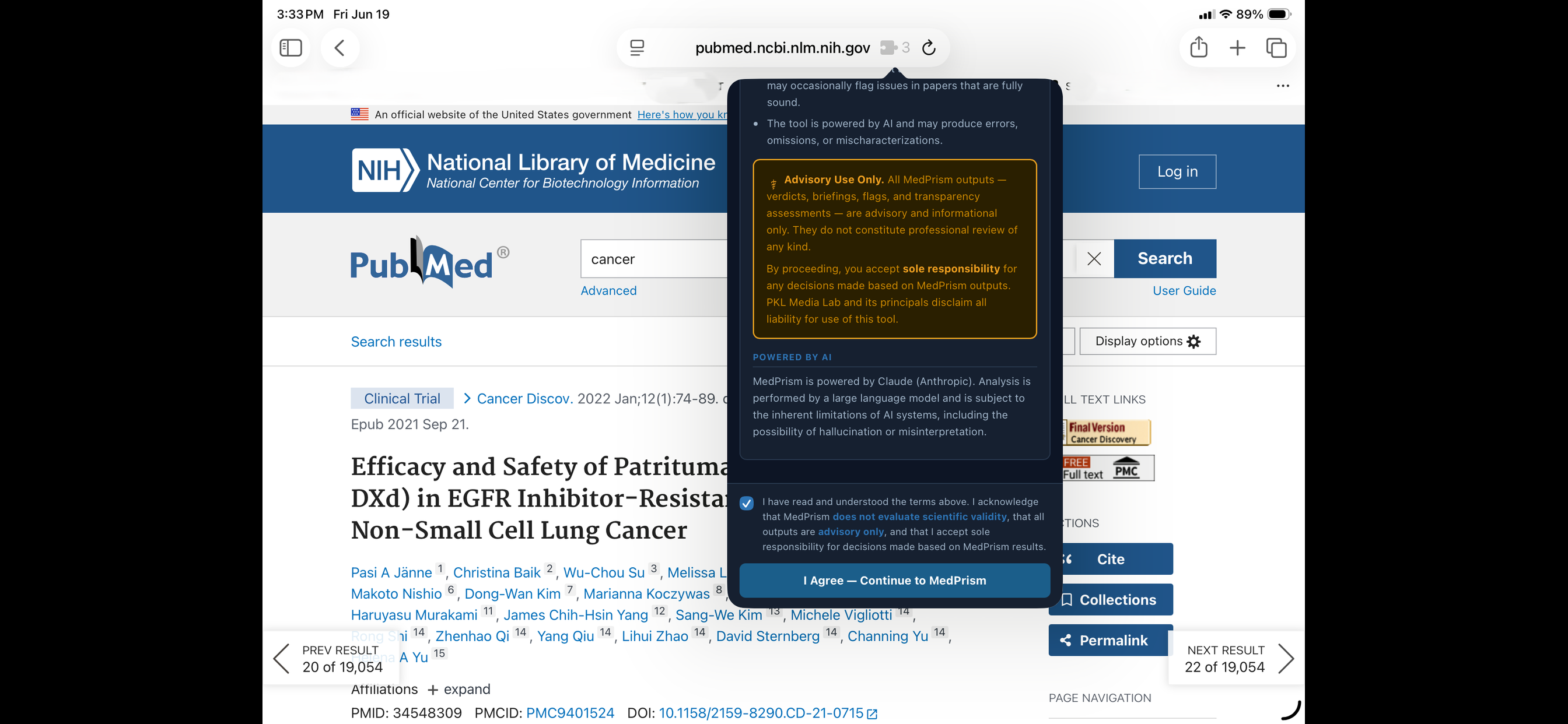
Task: Open author Makoto Nishio
Action: click(x=396, y=594)
